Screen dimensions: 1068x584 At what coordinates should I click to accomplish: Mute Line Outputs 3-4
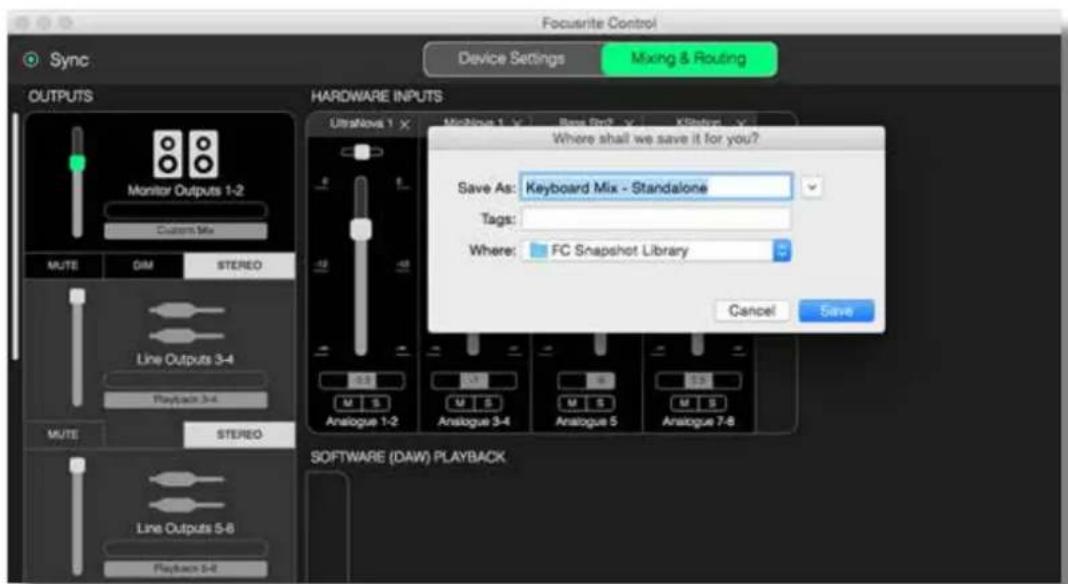tap(63, 434)
